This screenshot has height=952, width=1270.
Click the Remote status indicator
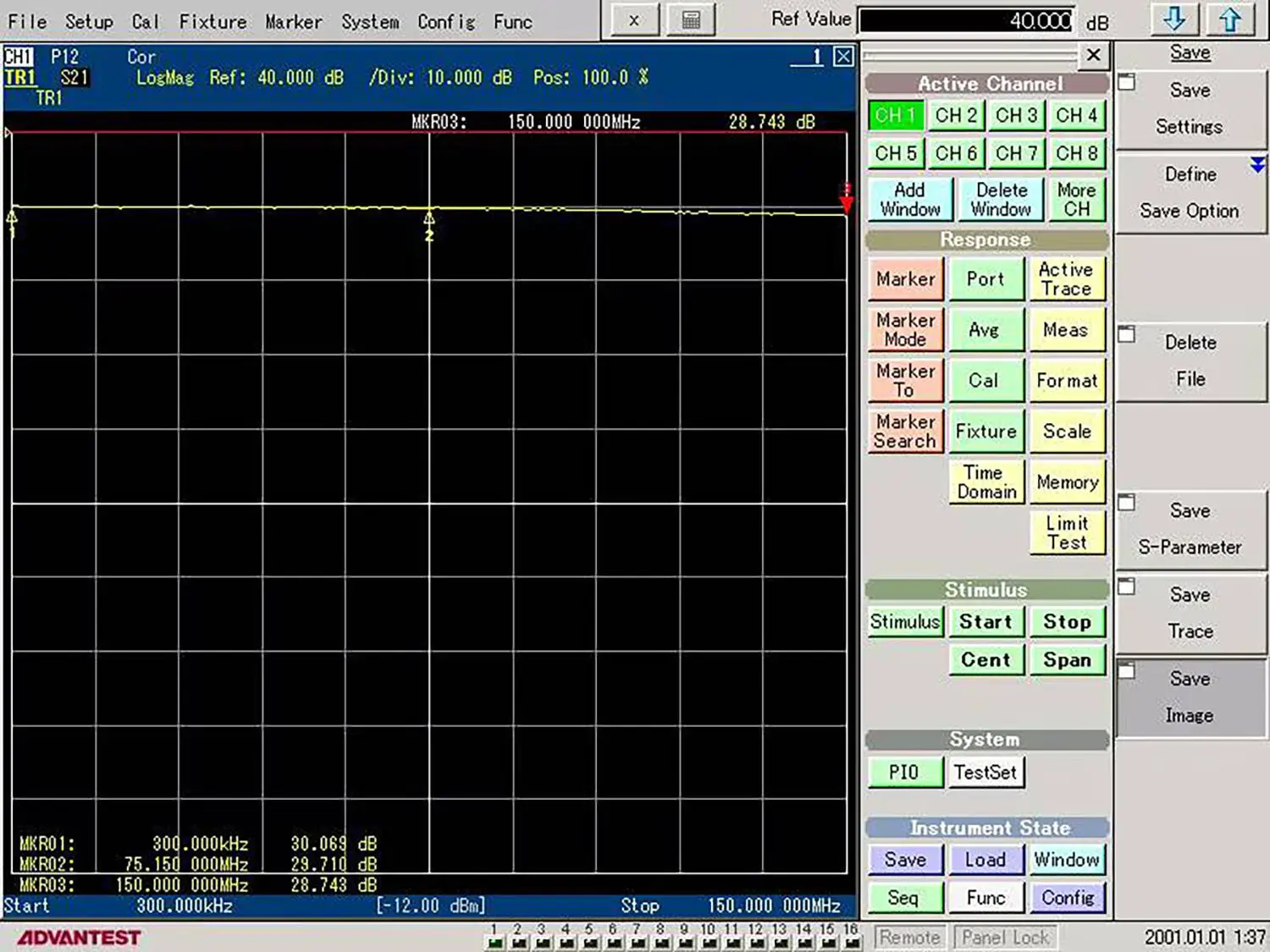tap(910, 938)
